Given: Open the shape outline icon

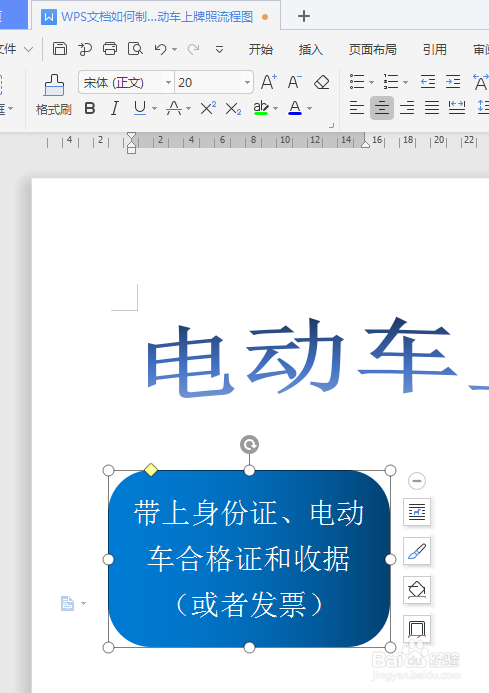Looking at the screenshot, I should 416,628.
